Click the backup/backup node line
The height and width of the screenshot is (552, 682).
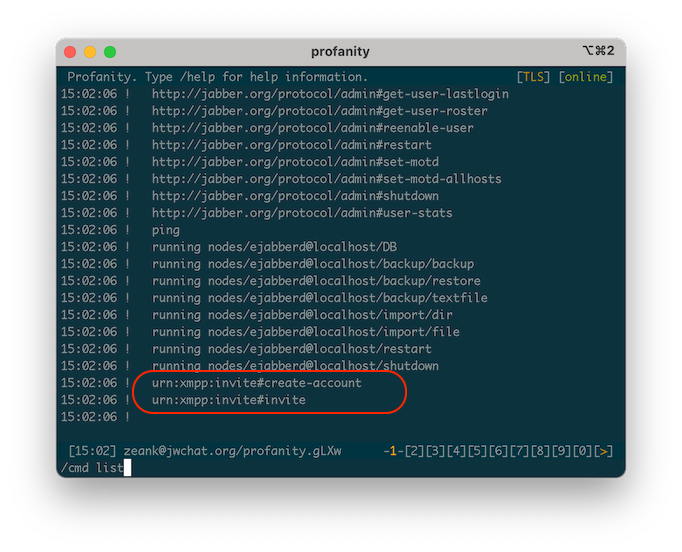[x=313, y=264]
